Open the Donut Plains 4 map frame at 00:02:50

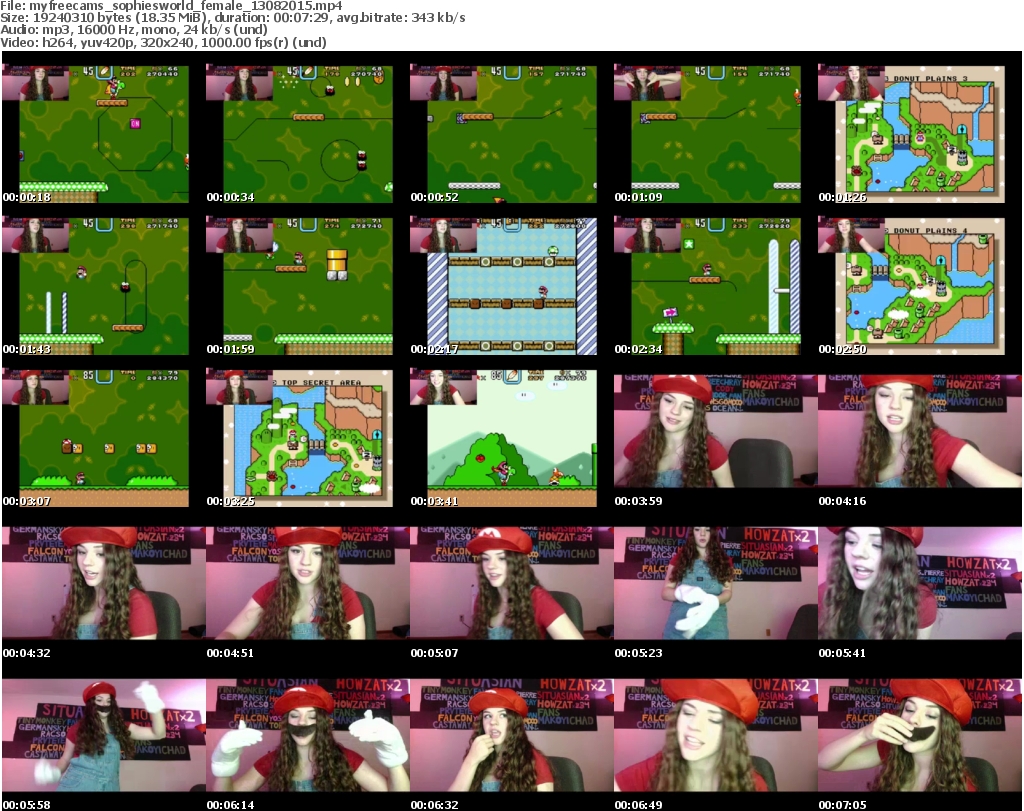tap(911, 286)
